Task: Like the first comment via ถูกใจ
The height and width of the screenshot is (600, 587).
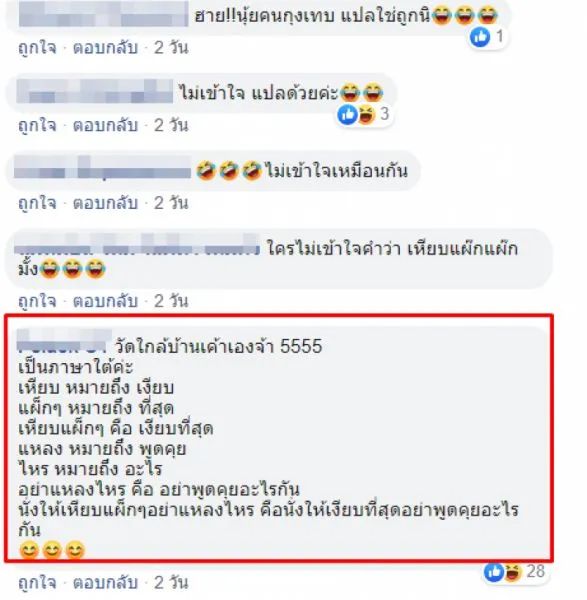Action: 37,48
